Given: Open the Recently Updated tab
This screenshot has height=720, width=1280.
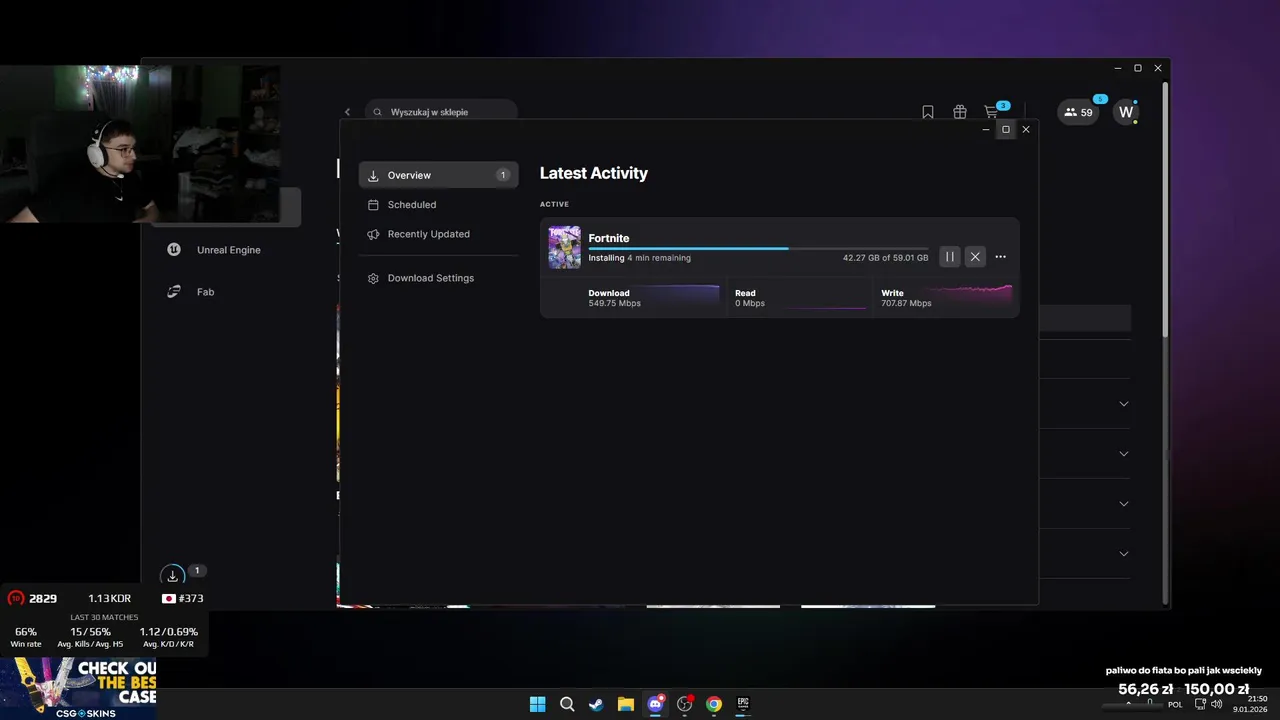Looking at the screenshot, I should (438, 234).
